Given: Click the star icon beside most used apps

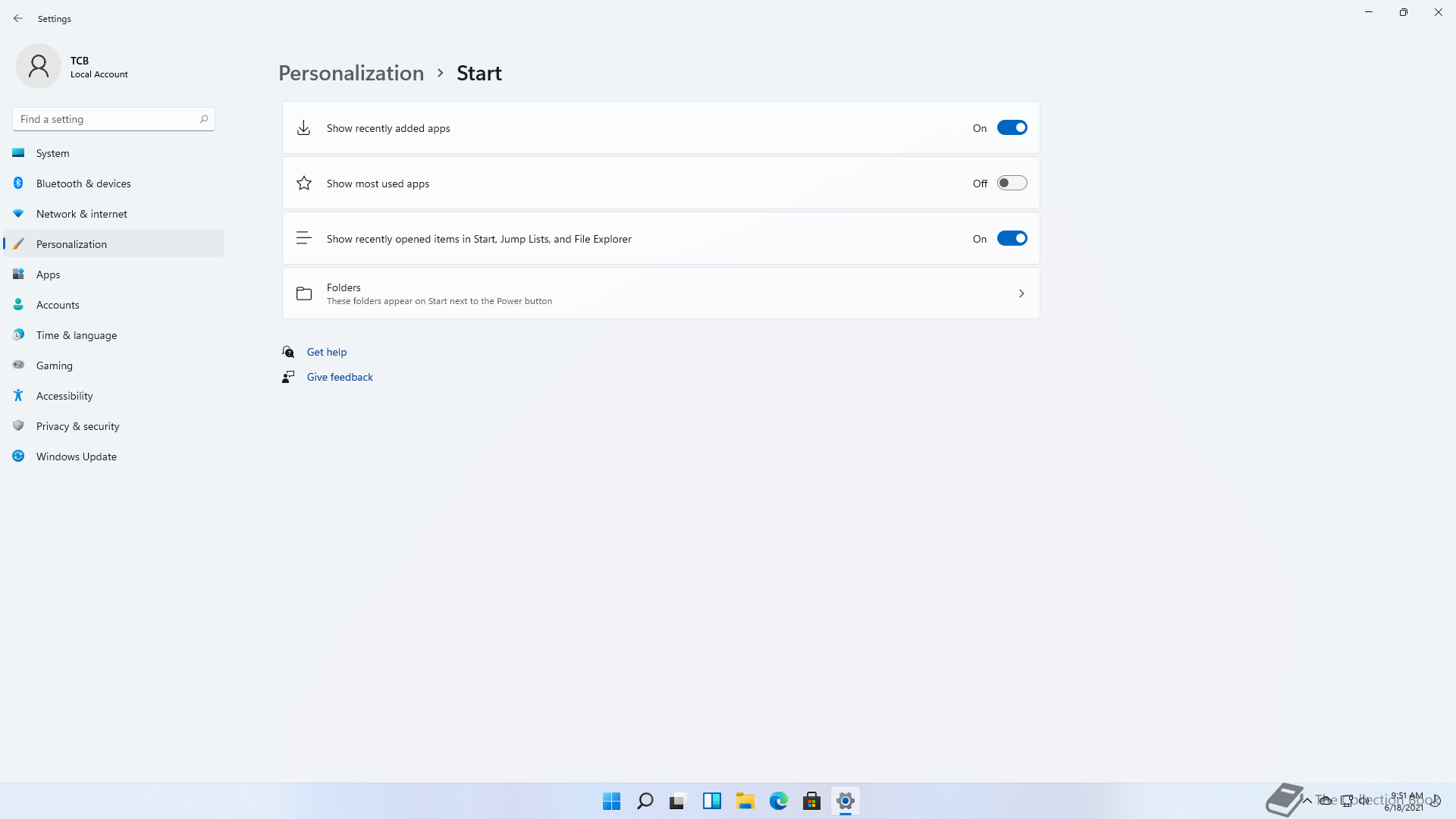Looking at the screenshot, I should click(304, 184).
